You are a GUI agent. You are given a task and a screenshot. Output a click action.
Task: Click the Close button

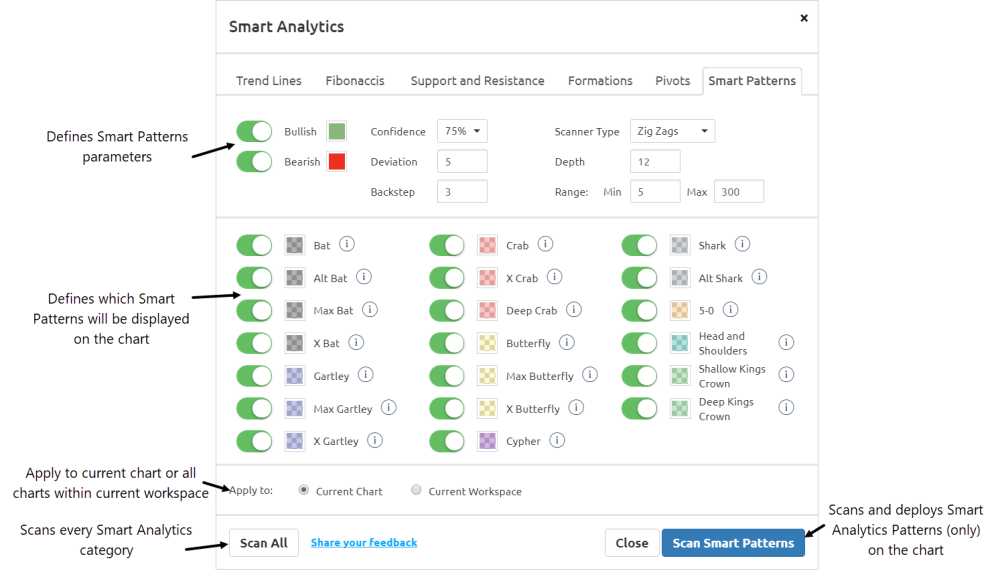click(x=631, y=543)
